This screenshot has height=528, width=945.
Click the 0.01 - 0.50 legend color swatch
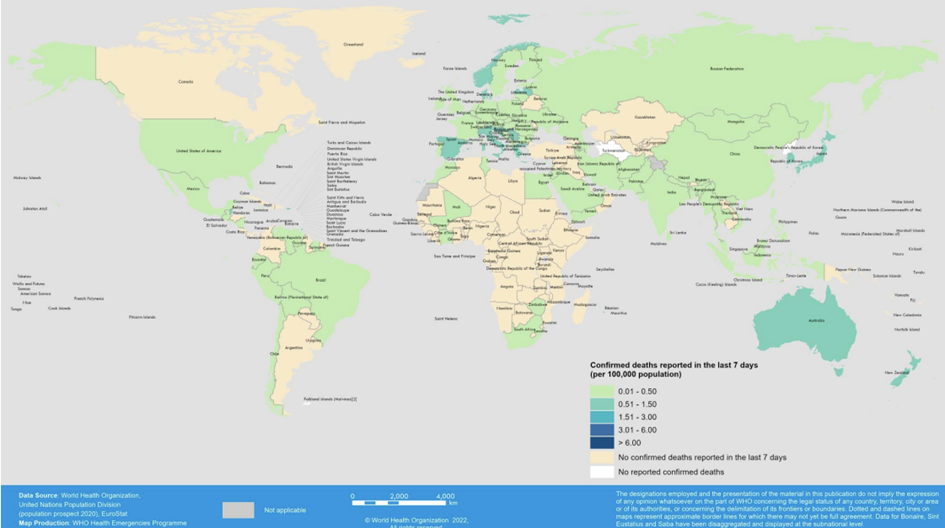click(x=603, y=390)
